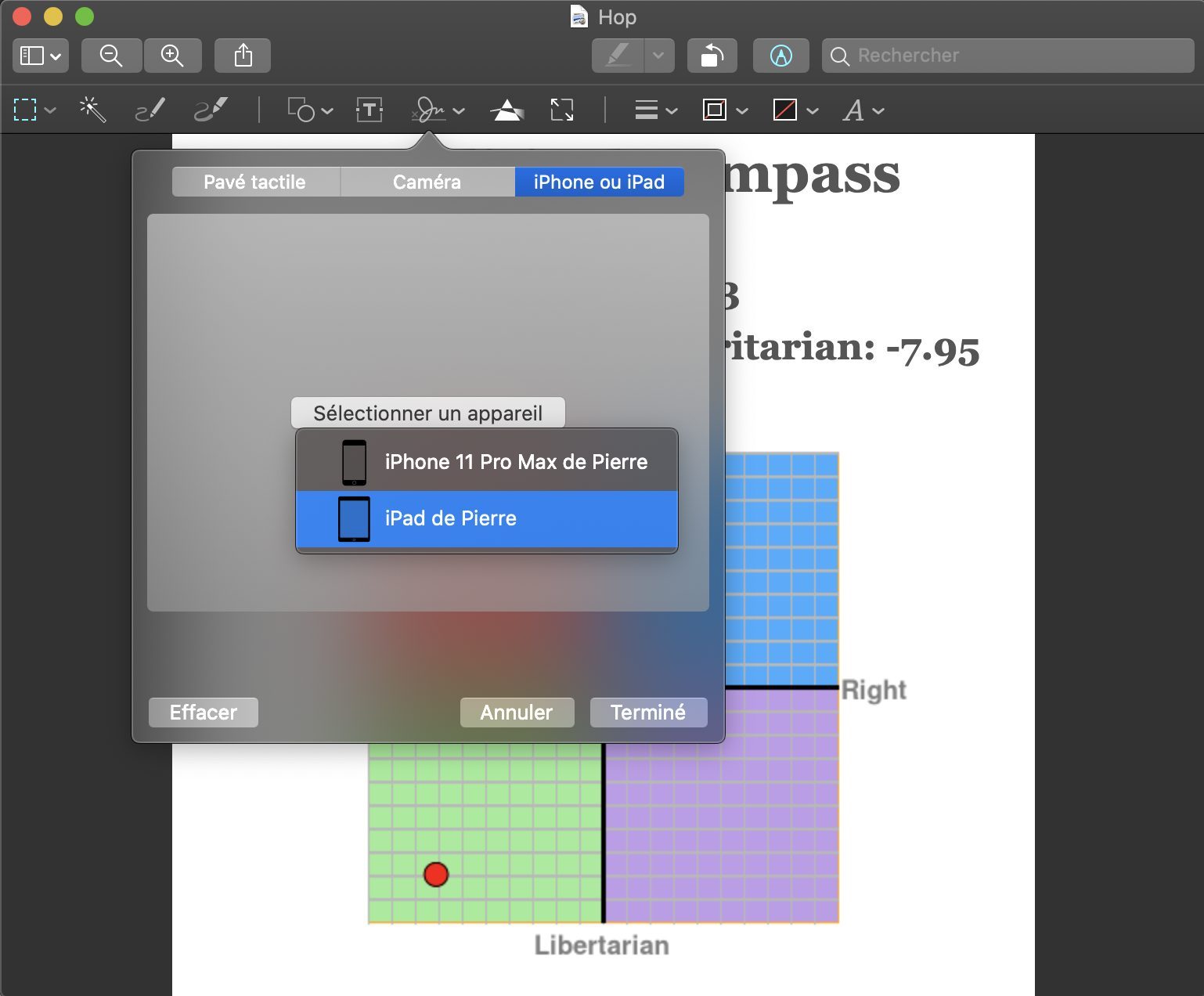This screenshot has height=996, width=1204.
Task: Zoom out of the document
Action: click(x=111, y=56)
